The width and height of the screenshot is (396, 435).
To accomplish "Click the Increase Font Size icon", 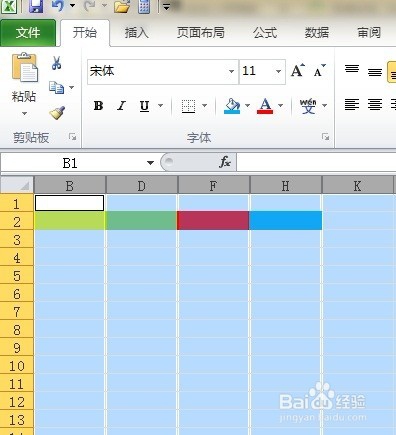I will pyautogui.click(x=298, y=71).
